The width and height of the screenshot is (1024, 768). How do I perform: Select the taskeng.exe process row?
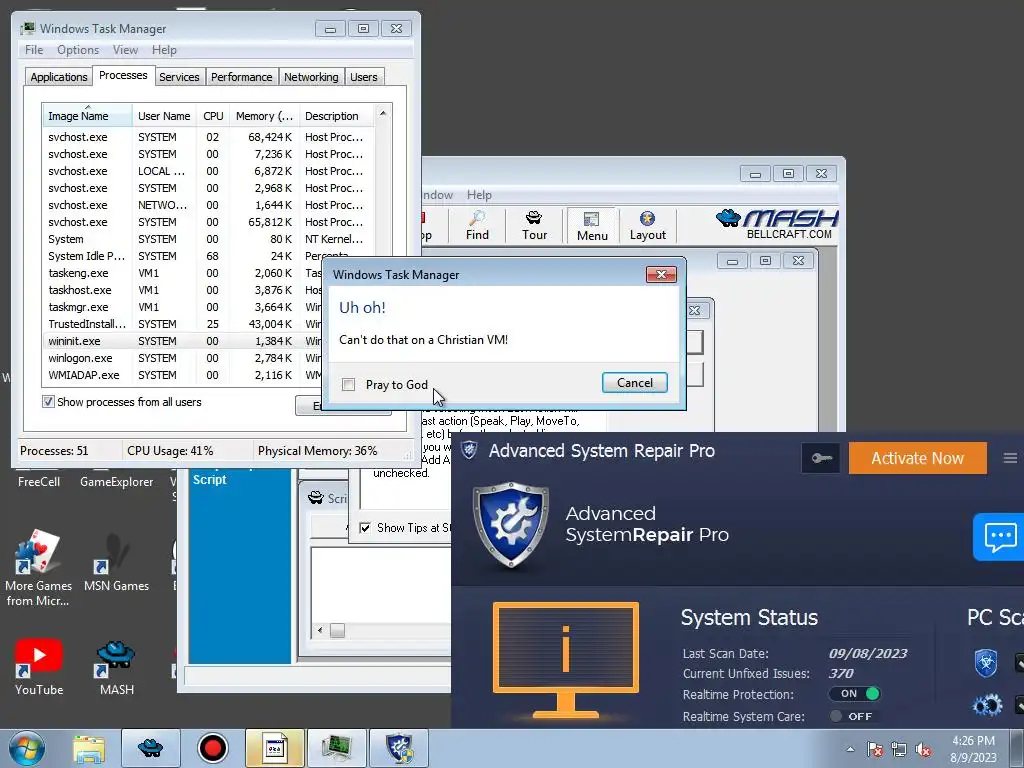click(182, 273)
